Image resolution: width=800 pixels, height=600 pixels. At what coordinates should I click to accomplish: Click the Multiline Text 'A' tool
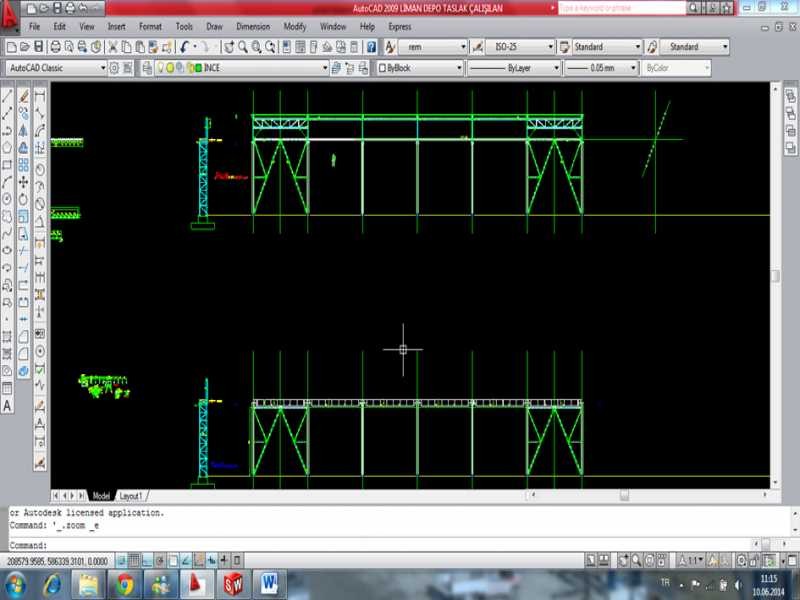click(8, 406)
